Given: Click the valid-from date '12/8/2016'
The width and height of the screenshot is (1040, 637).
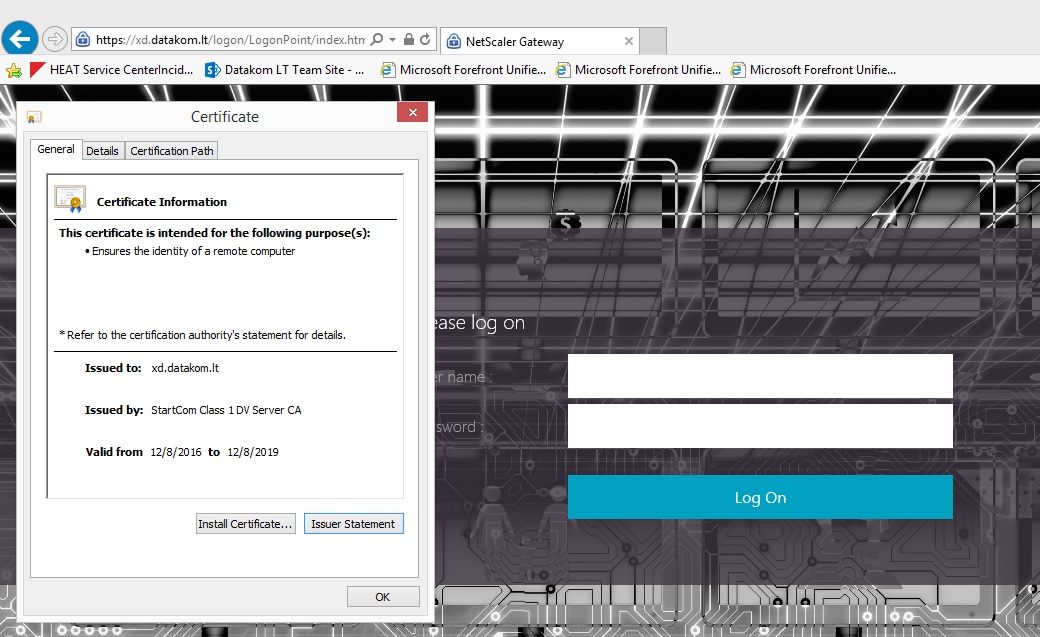Looking at the screenshot, I should pos(176,452).
